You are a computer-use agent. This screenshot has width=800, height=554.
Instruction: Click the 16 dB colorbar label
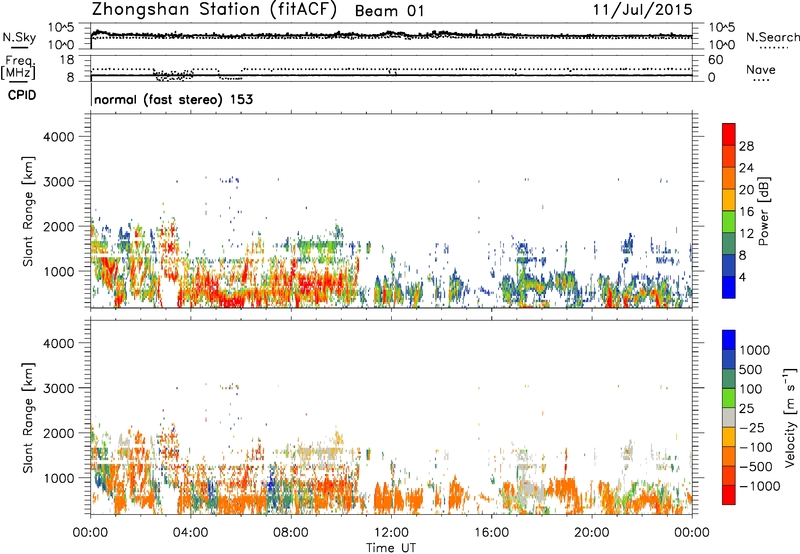click(x=746, y=212)
